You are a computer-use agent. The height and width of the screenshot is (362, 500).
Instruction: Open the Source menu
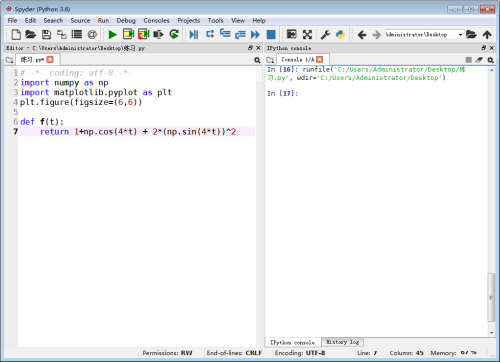pos(80,21)
